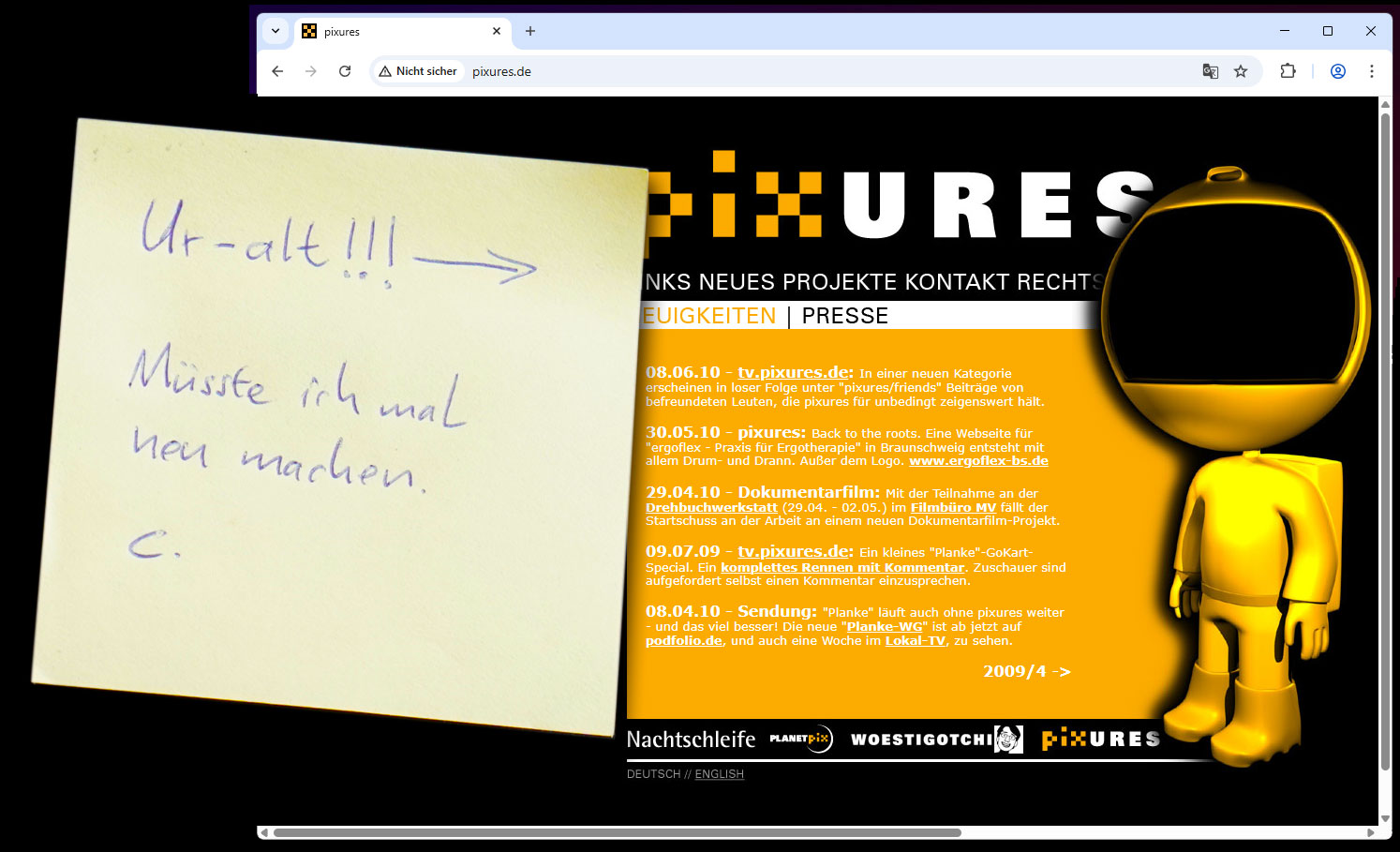Open the Chrome profile icon
Viewport: 1400px width, 852px height.
[1337, 71]
